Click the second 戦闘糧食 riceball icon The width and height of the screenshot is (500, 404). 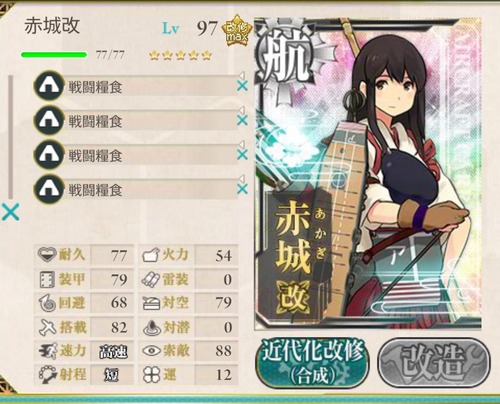(49, 120)
